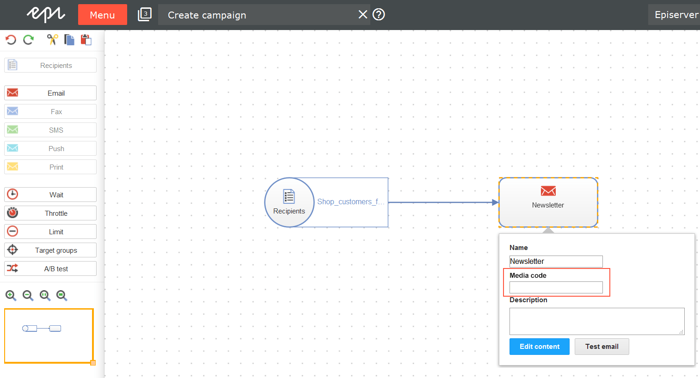This screenshot has height=378, width=700.
Task: Click the redo arrow icon
Action: pos(29,40)
